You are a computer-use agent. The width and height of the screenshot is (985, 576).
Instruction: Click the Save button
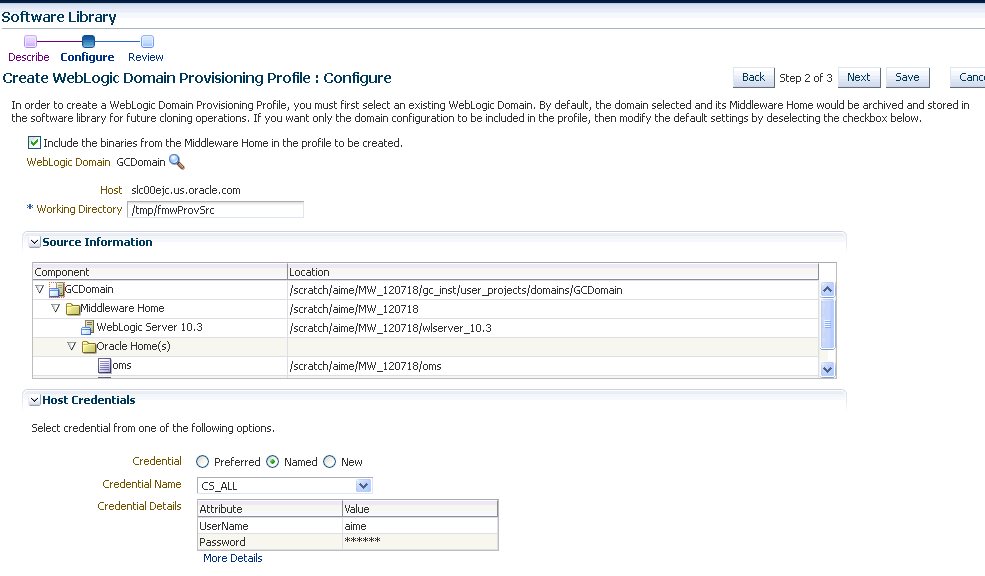tap(907, 77)
